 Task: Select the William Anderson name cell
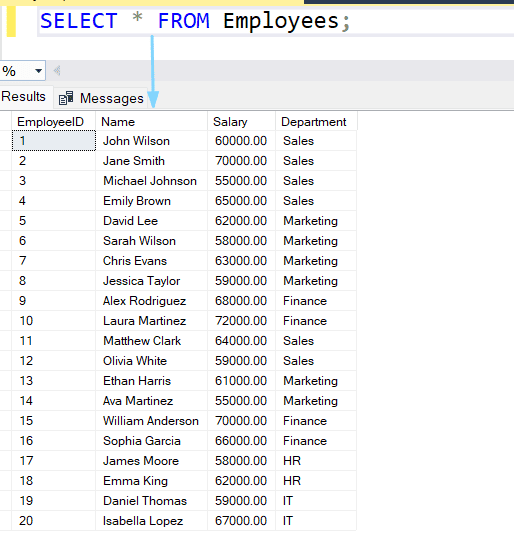pyautogui.click(x=152, y=421)
